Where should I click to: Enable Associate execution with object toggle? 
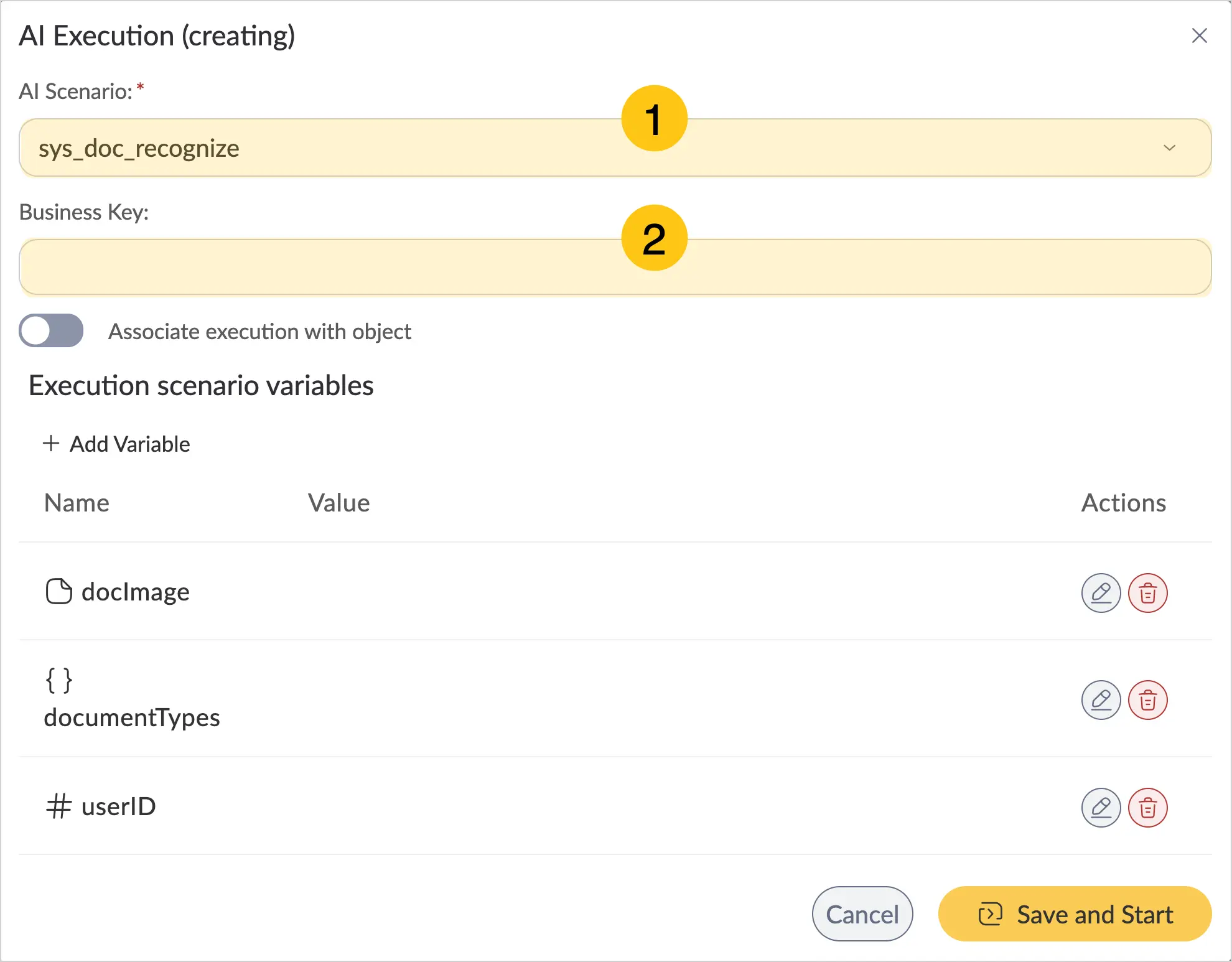[x=51, y=330]
